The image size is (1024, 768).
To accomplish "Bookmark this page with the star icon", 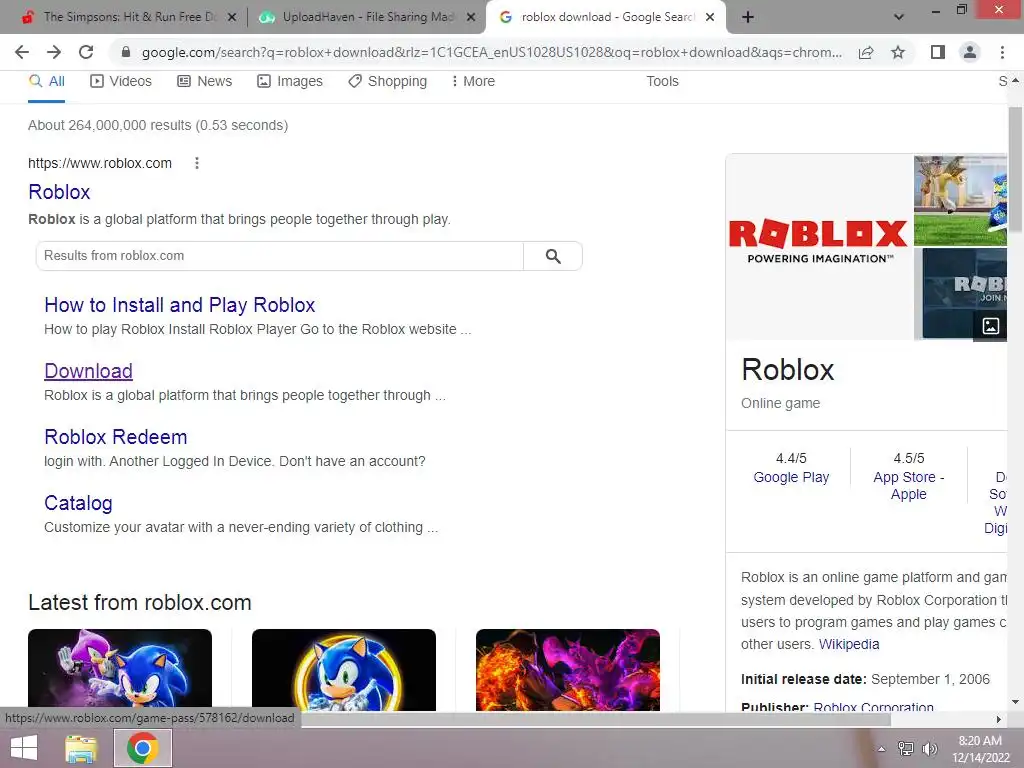I will coord(898,52).
